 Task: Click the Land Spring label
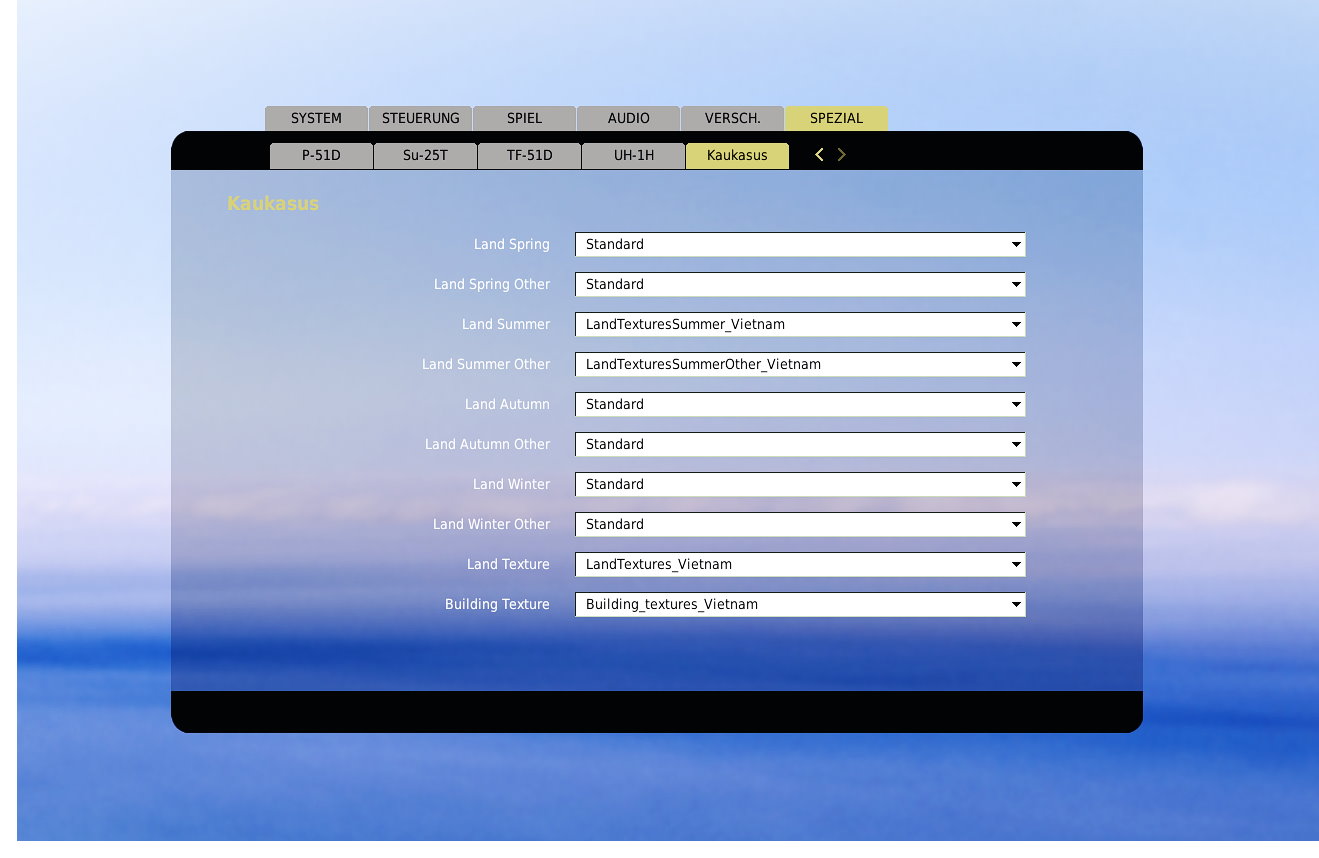point(512,244)
